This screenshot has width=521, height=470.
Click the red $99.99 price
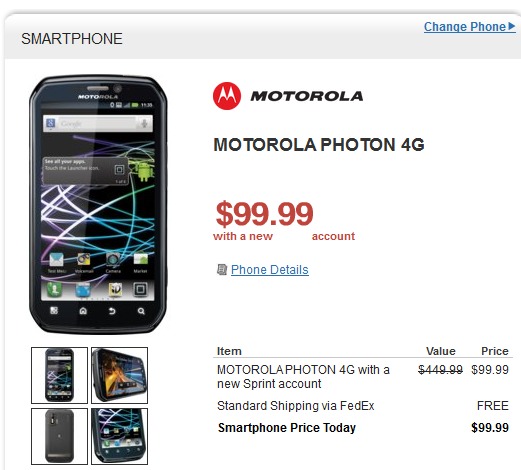[x=265, y=214]
